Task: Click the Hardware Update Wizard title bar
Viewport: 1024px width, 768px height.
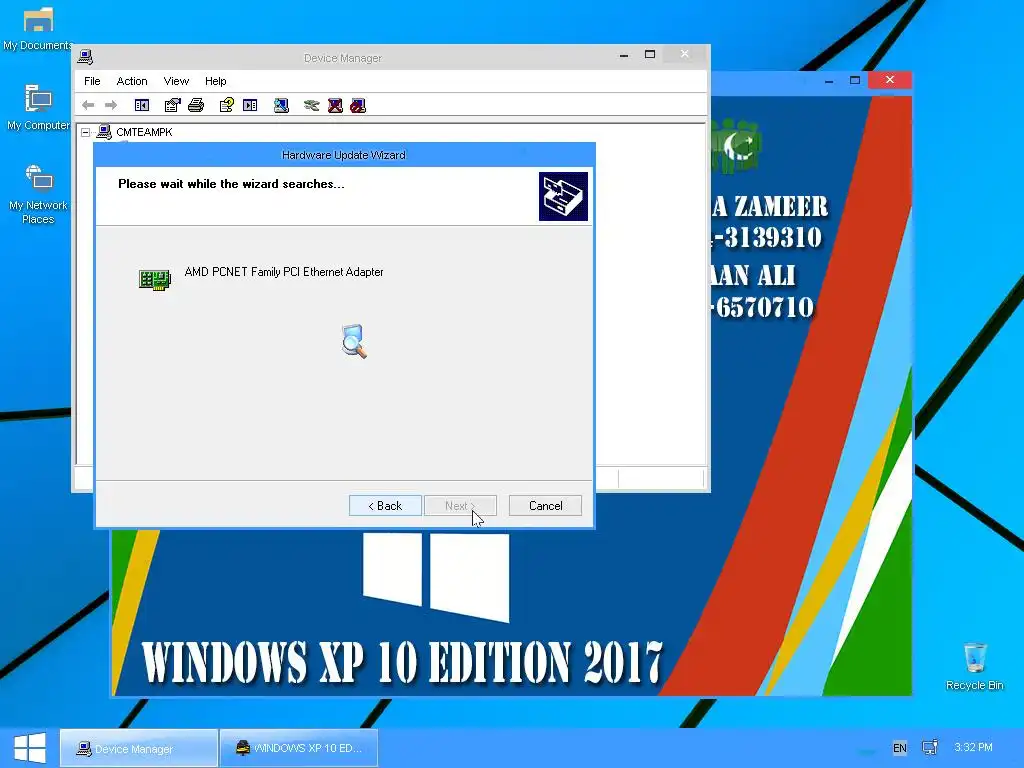Action: [344, 155]
